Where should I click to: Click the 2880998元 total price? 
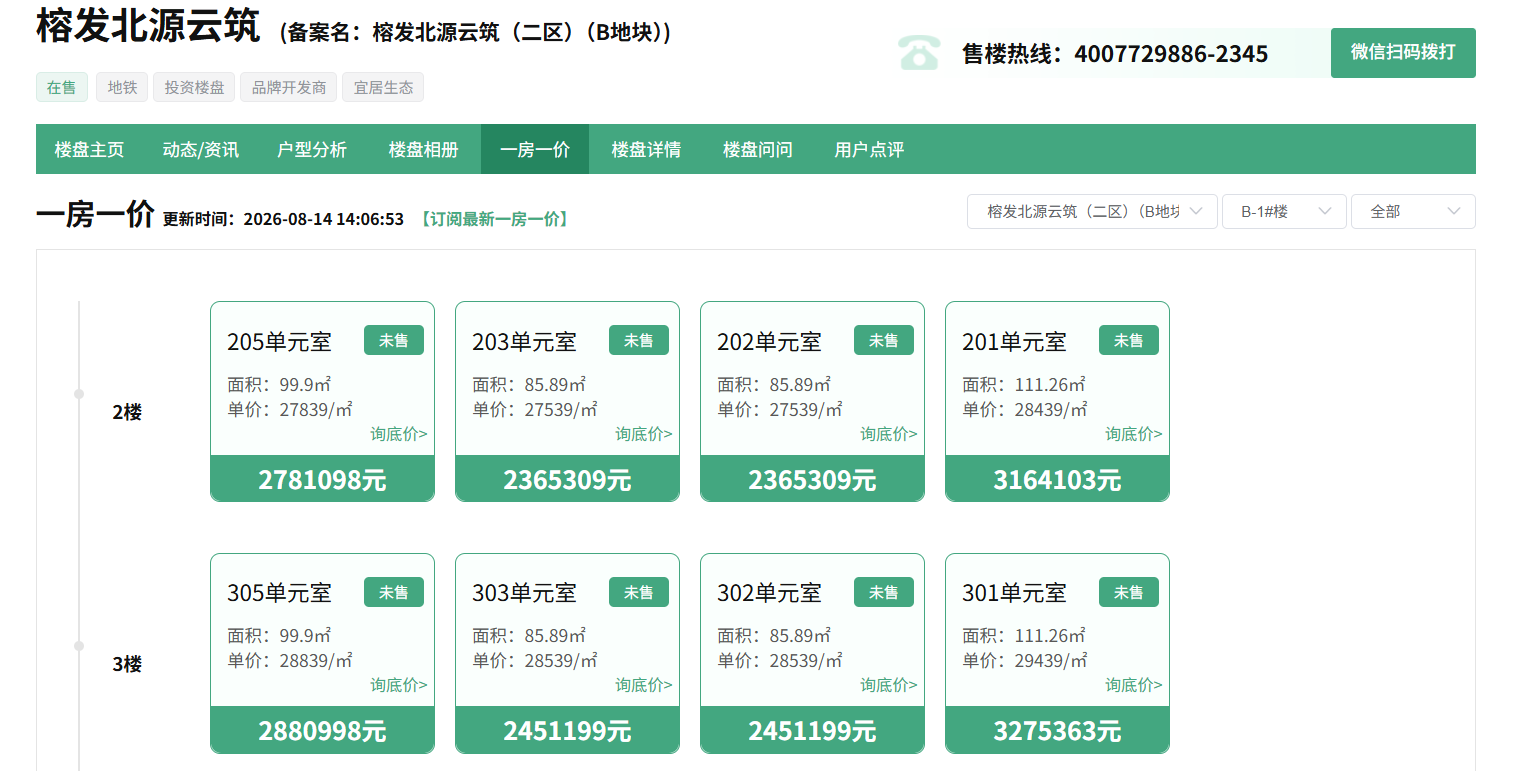322,730
